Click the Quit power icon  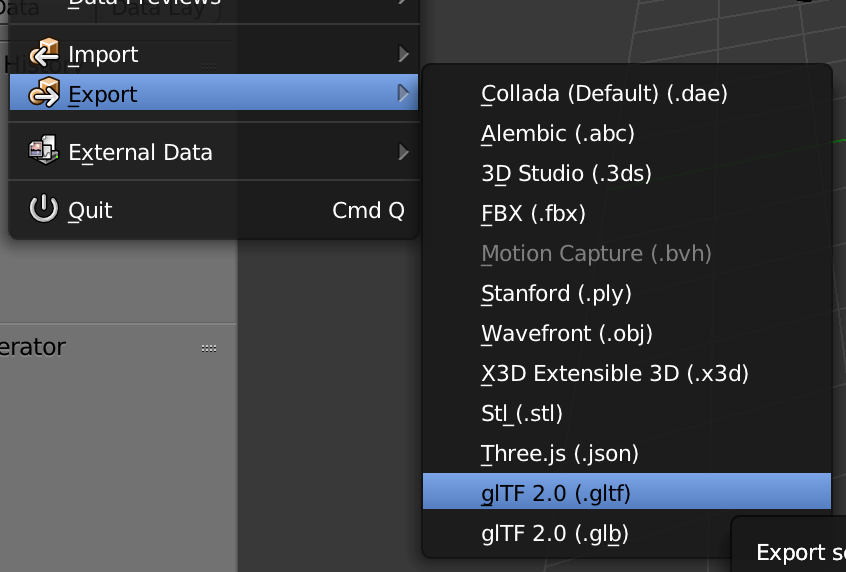tap(45, 210)
